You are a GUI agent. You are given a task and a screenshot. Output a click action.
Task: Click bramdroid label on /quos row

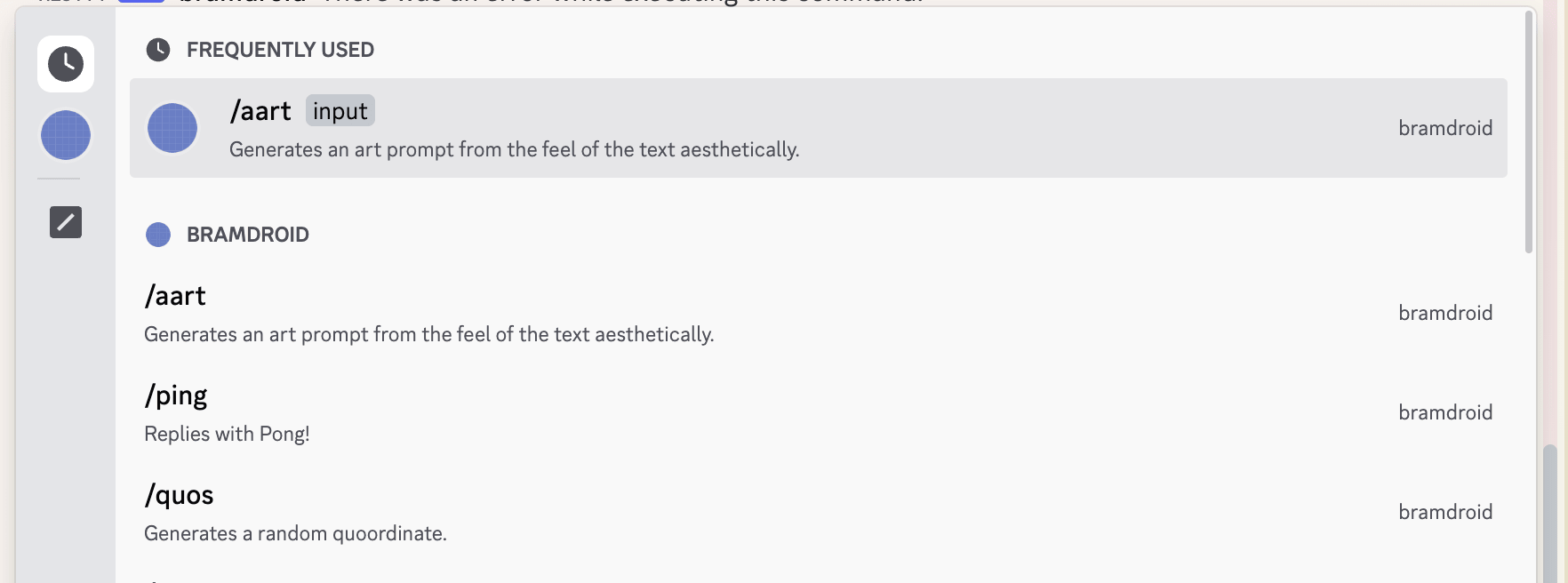pyautogui.click(x=1445, y=512)
